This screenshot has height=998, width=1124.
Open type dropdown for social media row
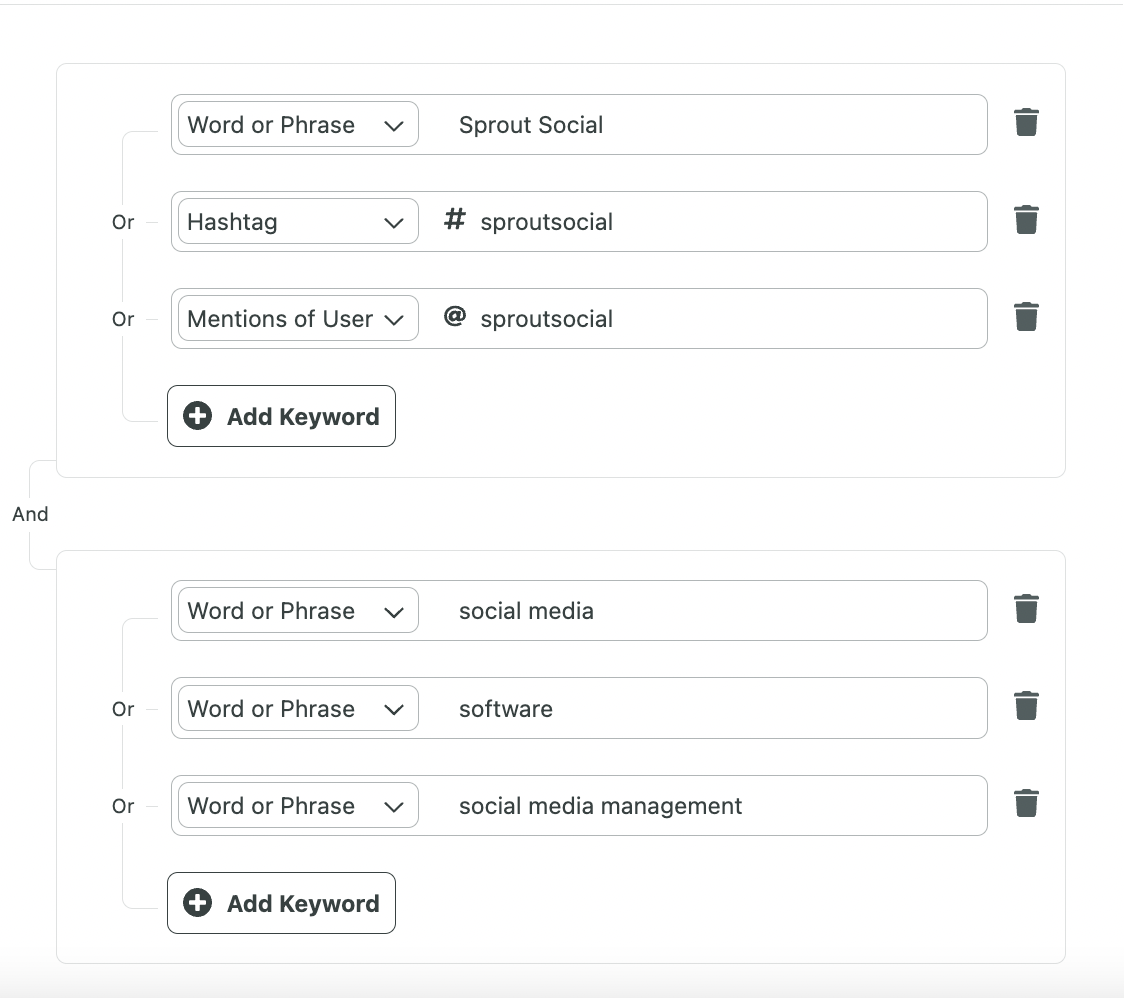click(298, 611)
